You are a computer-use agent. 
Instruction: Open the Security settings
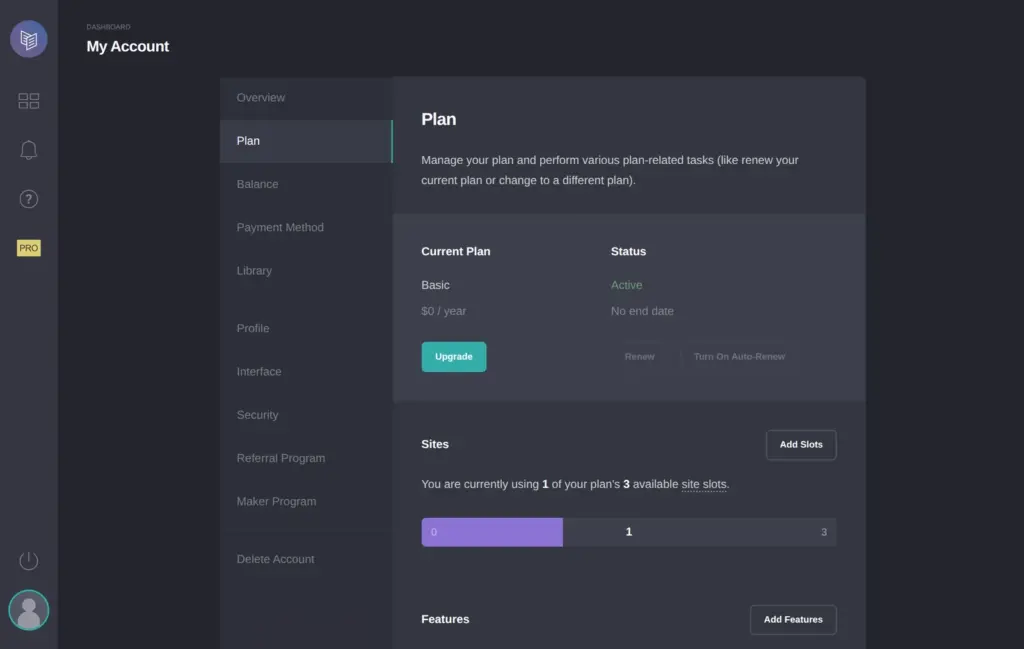pos(306,415)
